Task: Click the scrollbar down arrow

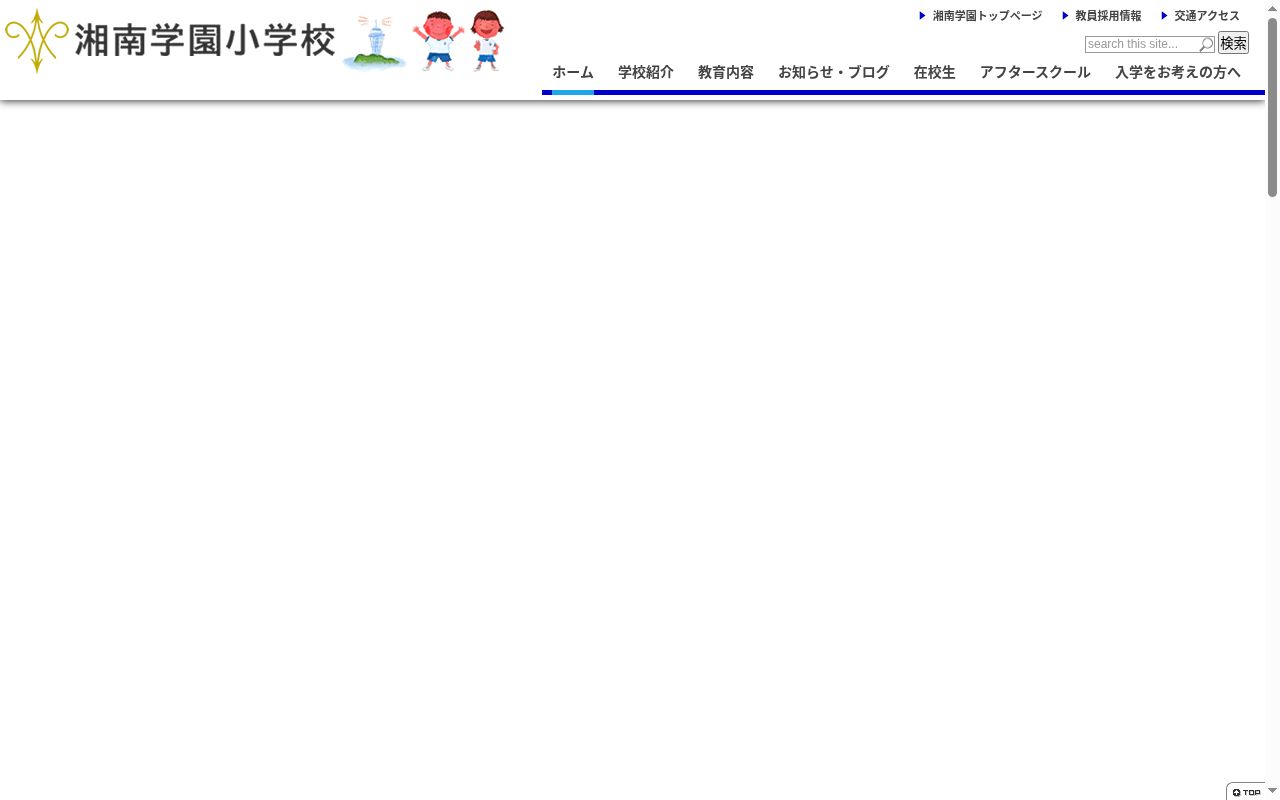Action: point(1273,791)
